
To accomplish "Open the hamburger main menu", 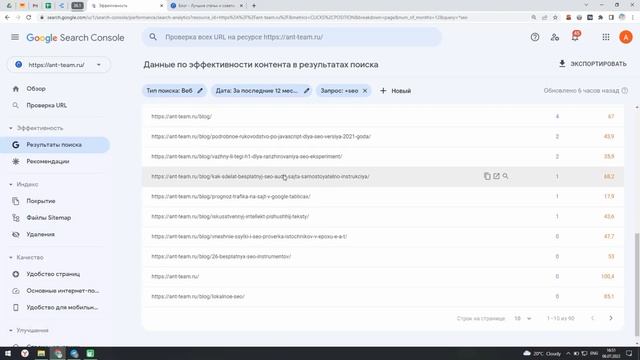I will click(x=15, y=37).
